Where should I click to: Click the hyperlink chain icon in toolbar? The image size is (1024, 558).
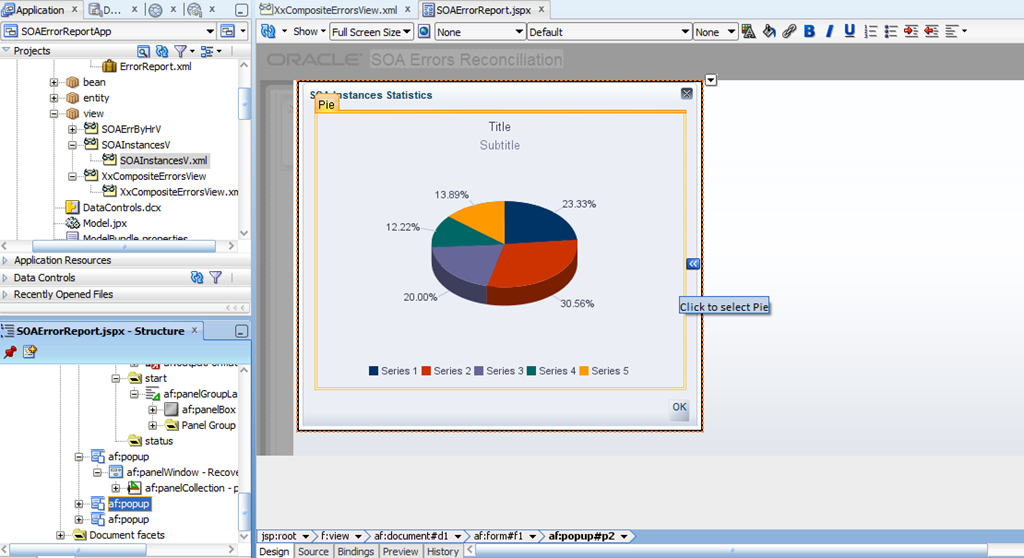[x=789, y=31]
